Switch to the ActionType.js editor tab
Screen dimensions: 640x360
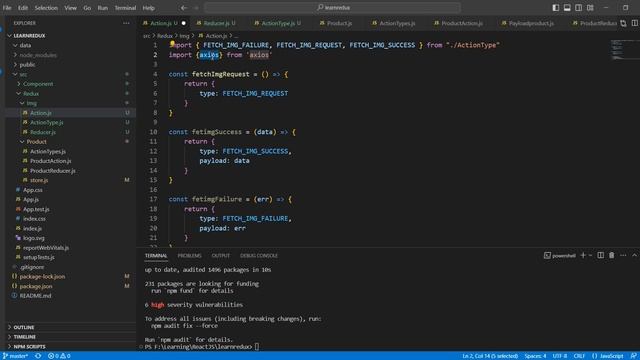coord(278,23)
